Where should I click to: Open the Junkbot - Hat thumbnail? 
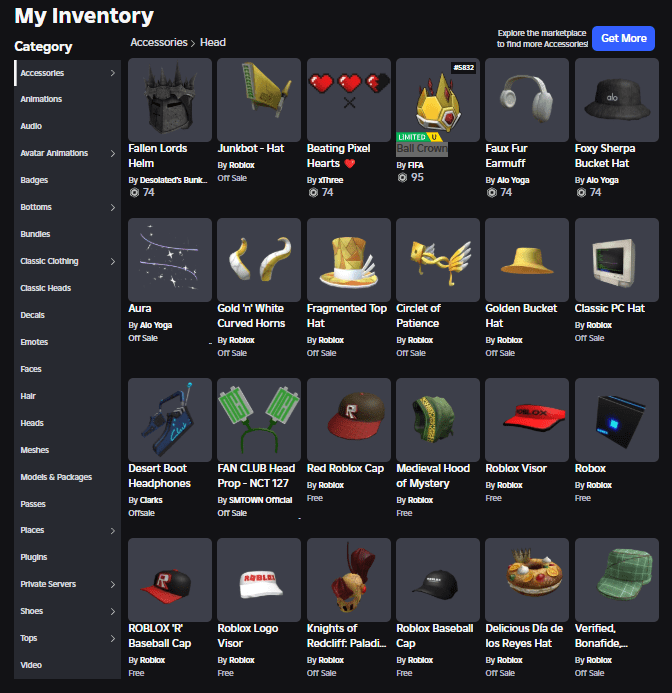259,100
